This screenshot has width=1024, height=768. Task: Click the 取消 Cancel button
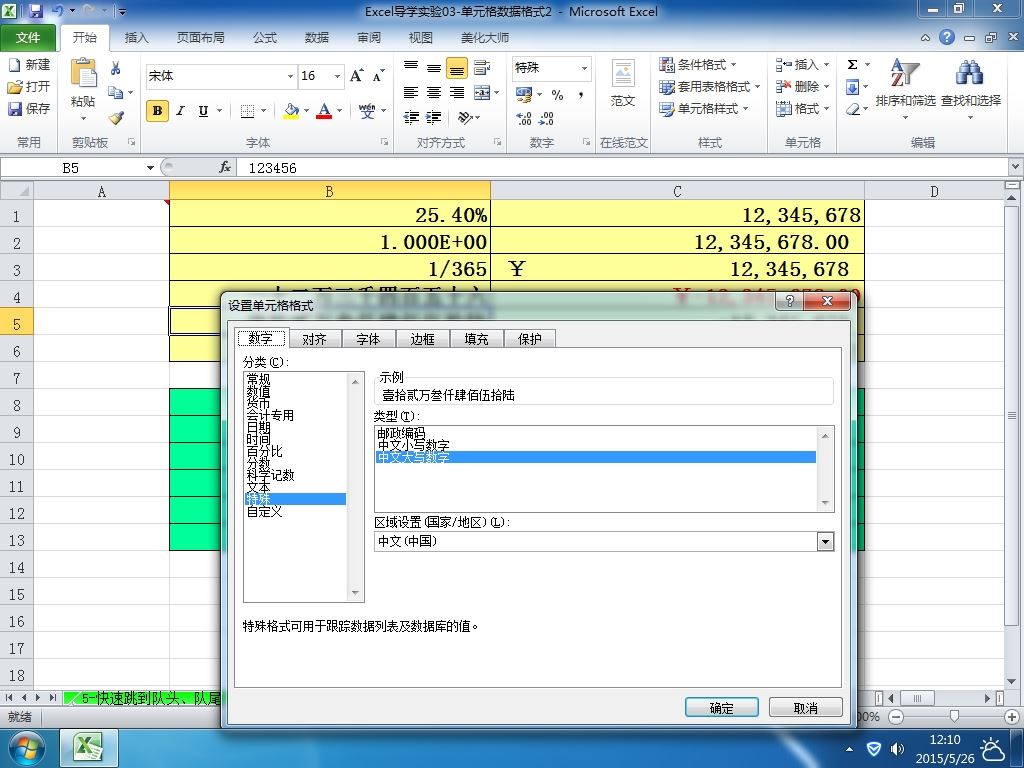pos(805,708)
